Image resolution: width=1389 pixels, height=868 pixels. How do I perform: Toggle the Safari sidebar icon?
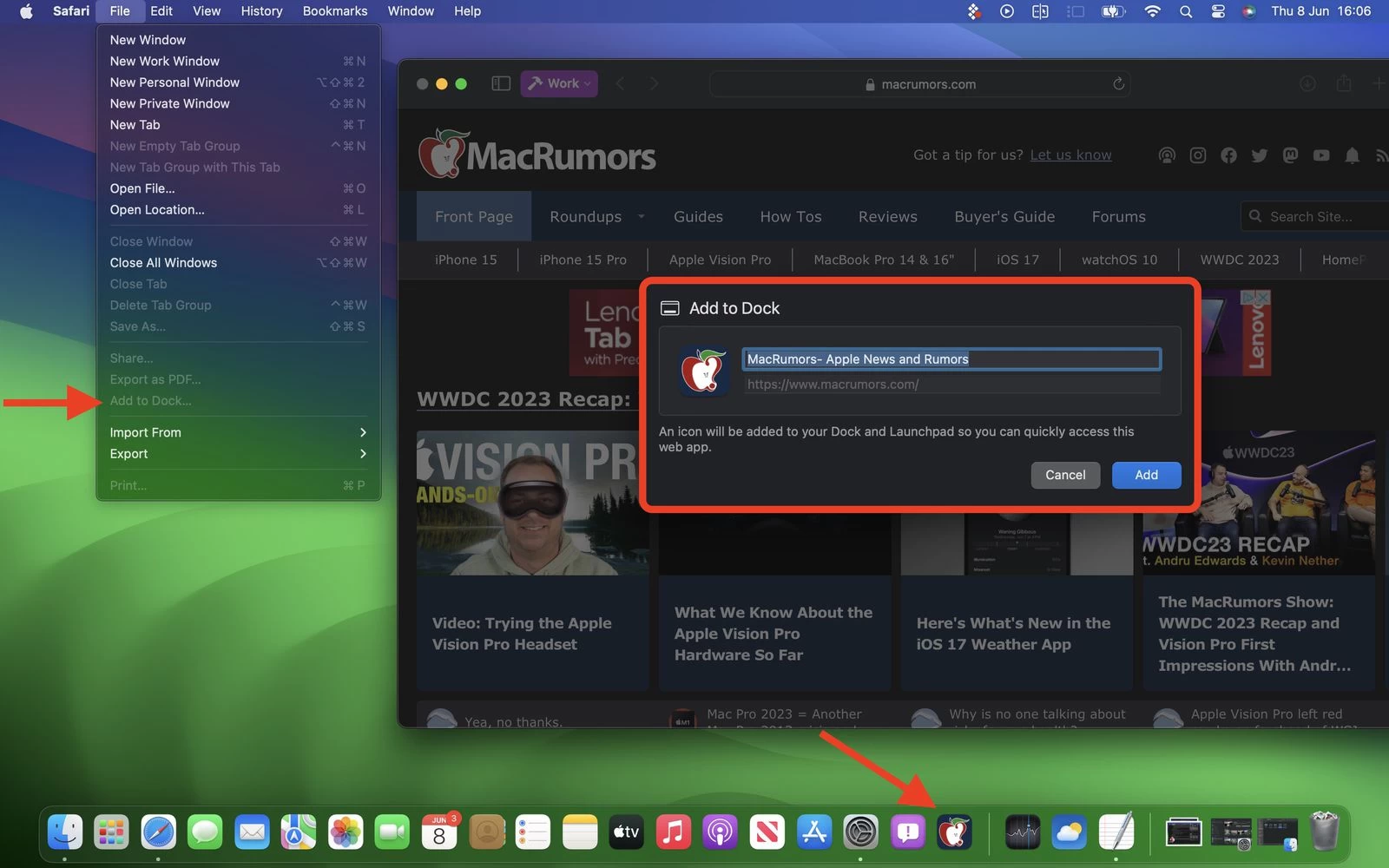click(x=500, y=83)
